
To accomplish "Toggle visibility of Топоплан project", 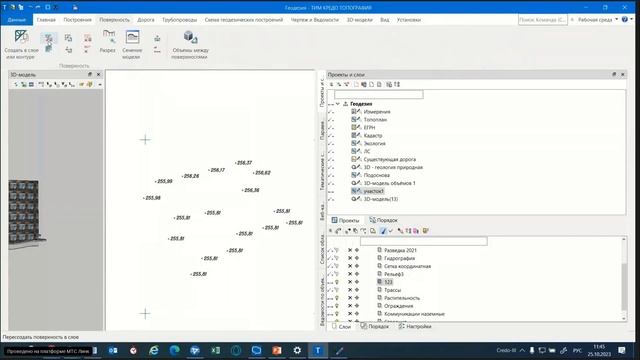I will click(331, 120).
